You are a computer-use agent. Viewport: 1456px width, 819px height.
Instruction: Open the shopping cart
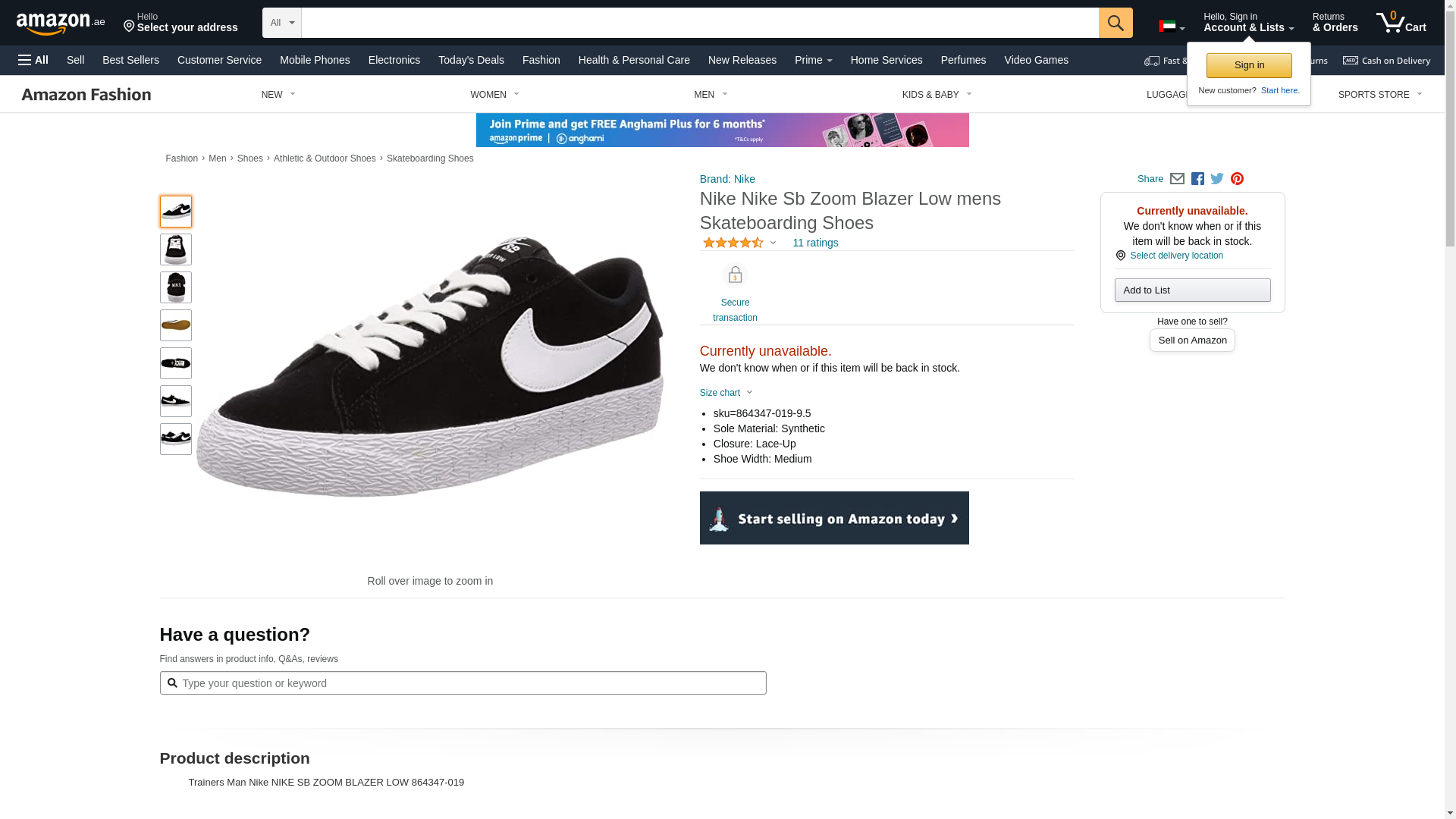tap(1401, 23)
